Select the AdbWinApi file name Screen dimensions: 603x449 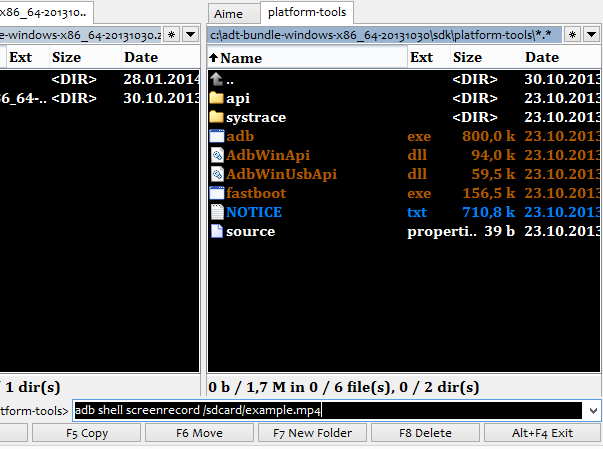pyautogui.click(x=268, y=155)
